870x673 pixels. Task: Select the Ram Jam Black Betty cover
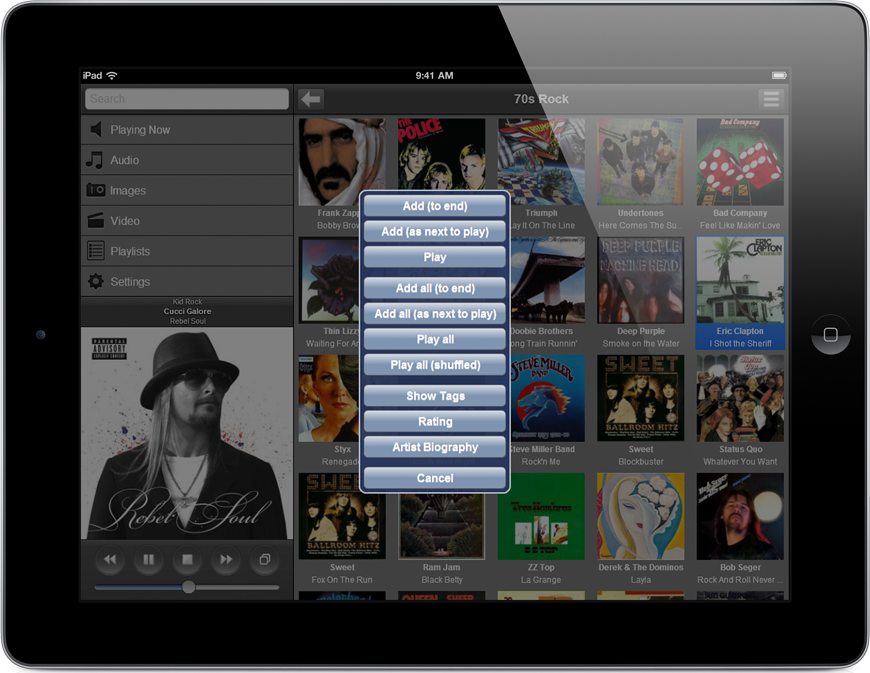click(x=441, y=526)
